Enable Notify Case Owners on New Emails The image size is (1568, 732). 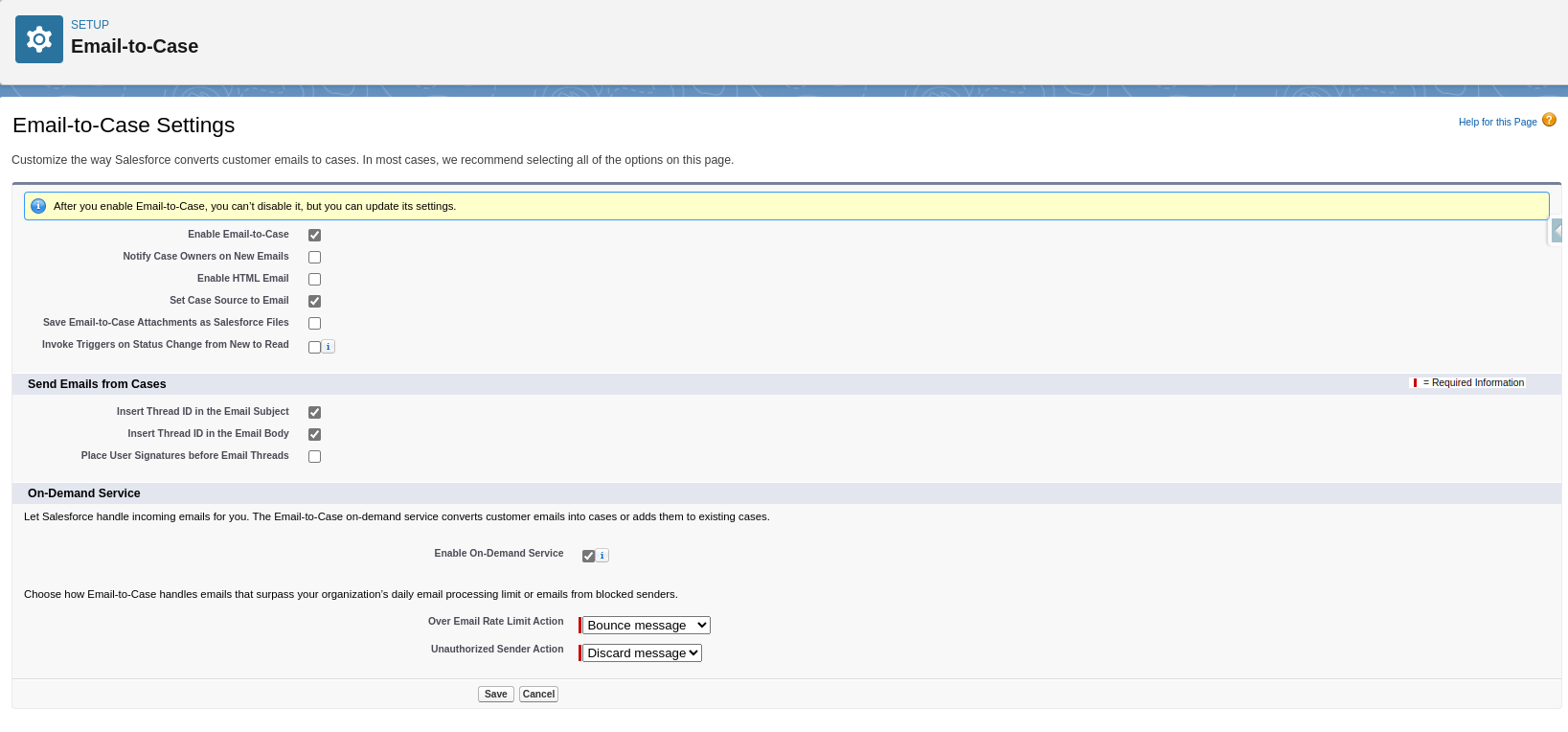[x=314, y=257]
